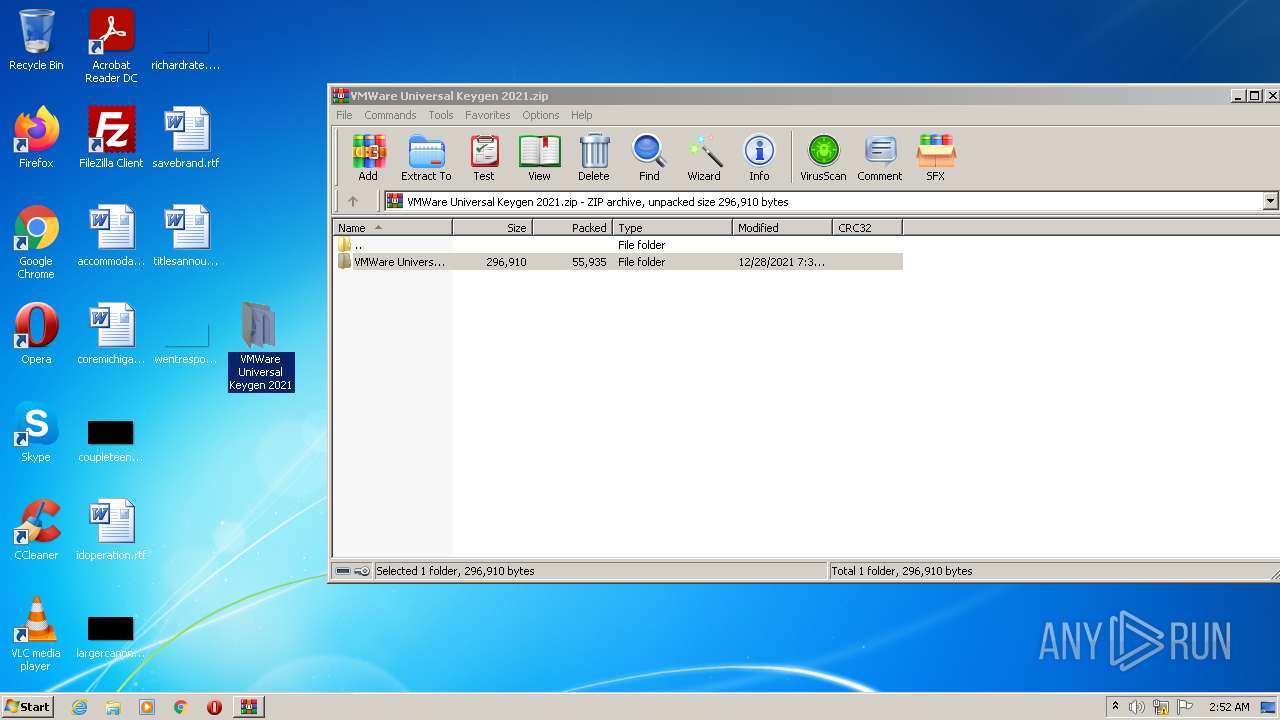Image resolution: width=1280 pixels, height=720 pixels.
Task: Select the Firefox desktop icon
Action: click(x=36, y=138)
